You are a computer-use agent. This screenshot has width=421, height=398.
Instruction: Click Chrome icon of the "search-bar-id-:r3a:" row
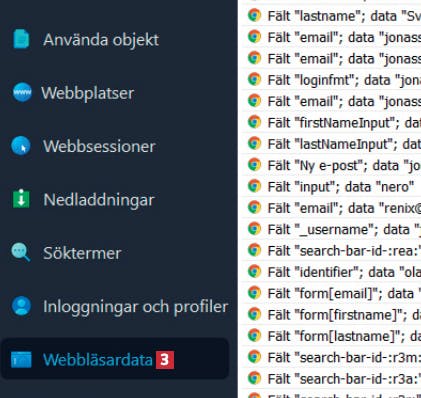(x=254, y=378)
